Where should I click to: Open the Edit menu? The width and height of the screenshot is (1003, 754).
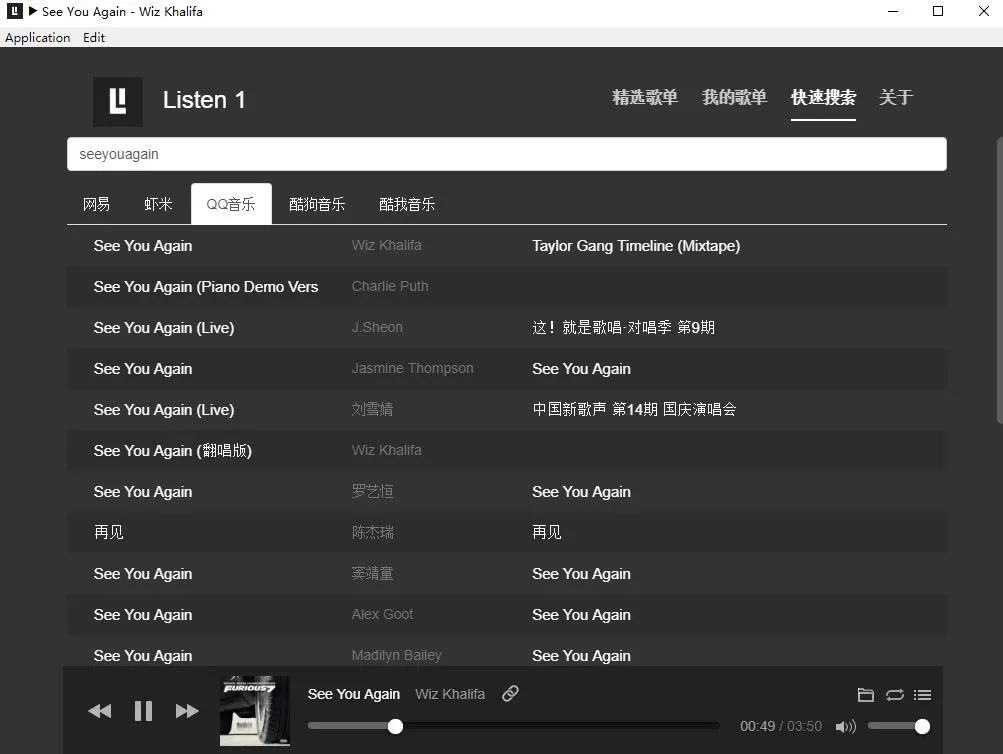coord(94,38)
